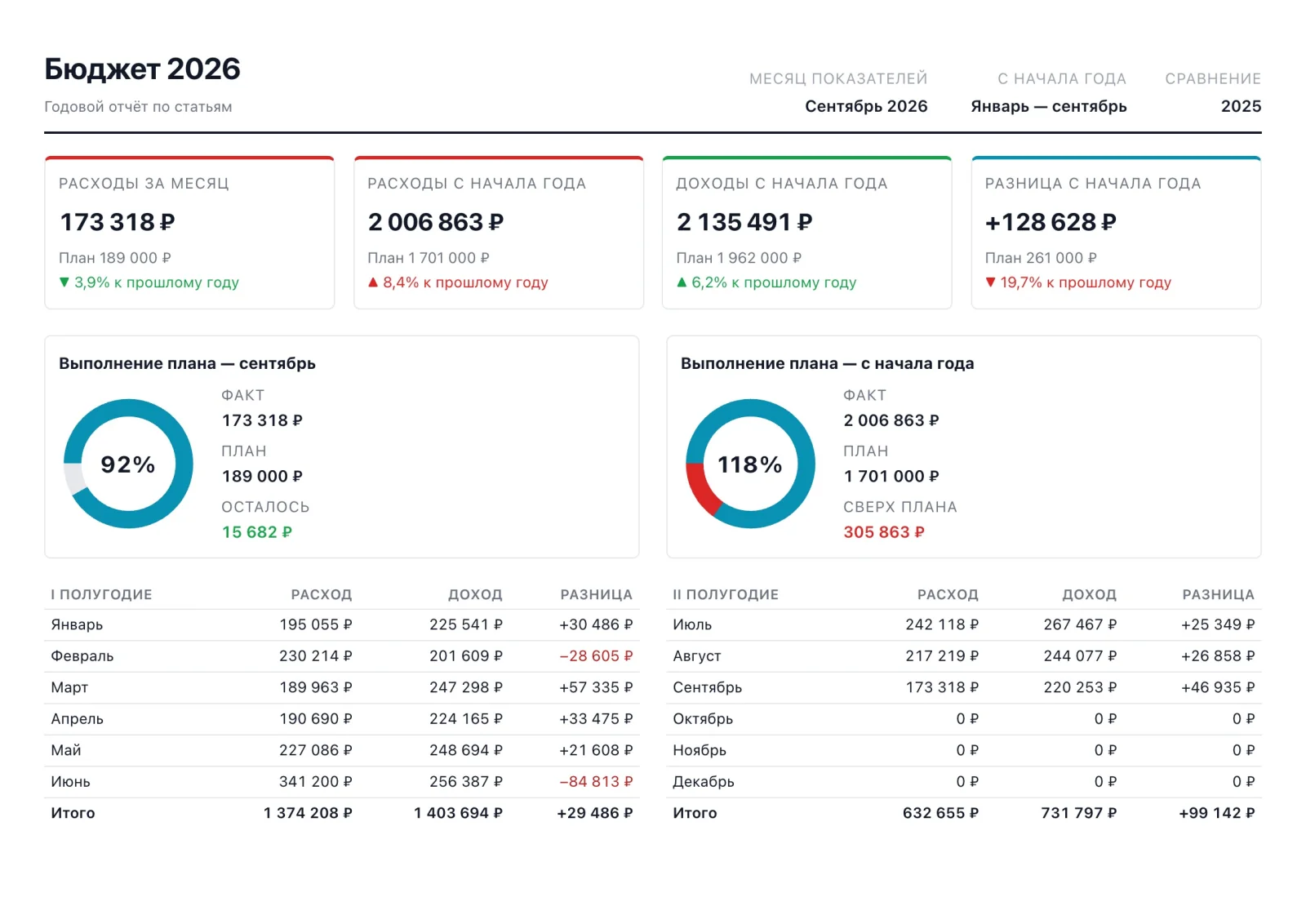Viewport: 1306px width, 924px height.
Task: Click the over-plan amount 305 863 ₽
Action: coord(884,532)
